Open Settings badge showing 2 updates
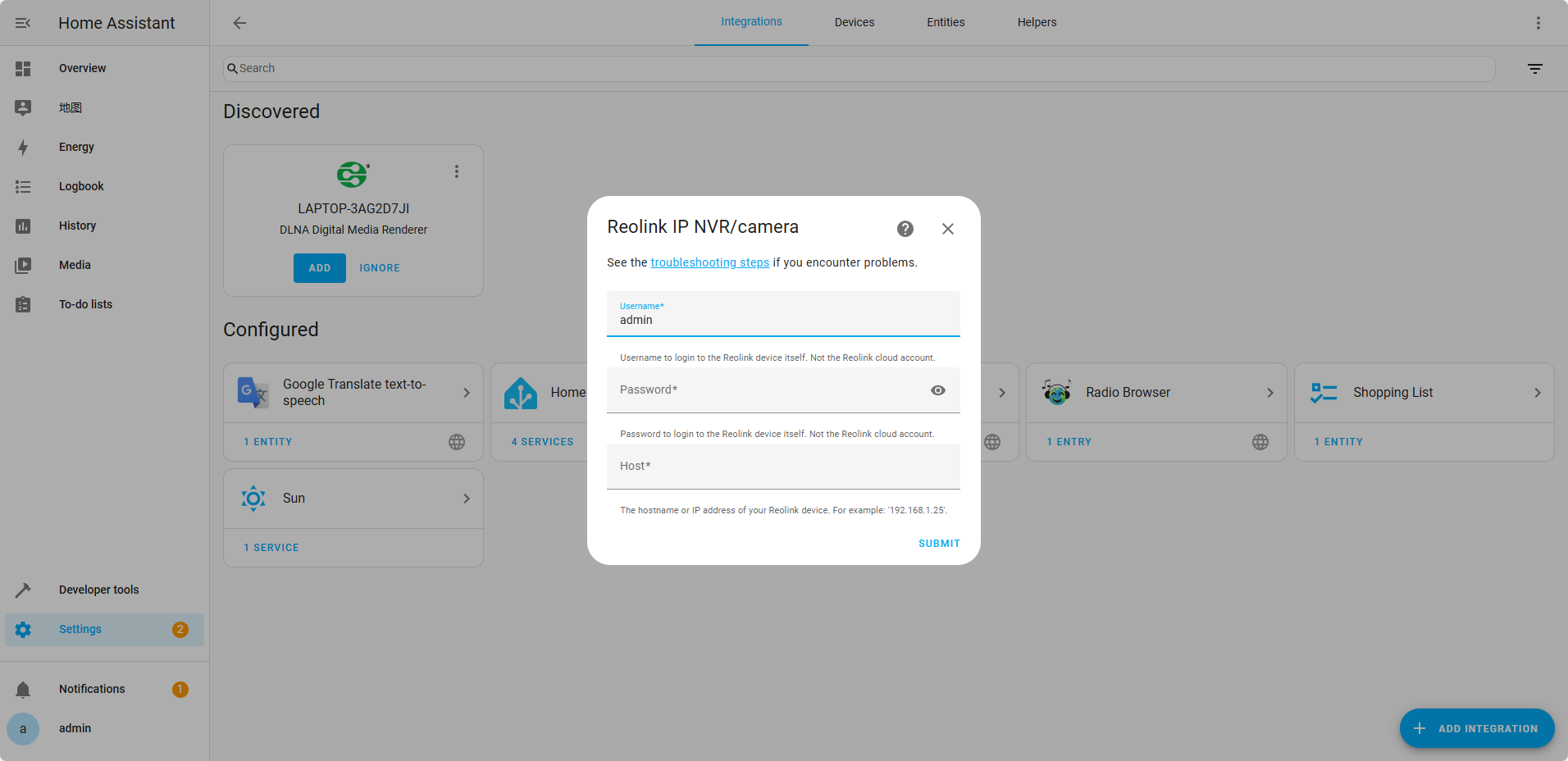Image resolution: width=1568 pixels, height=761 pixels. (180, 630)
